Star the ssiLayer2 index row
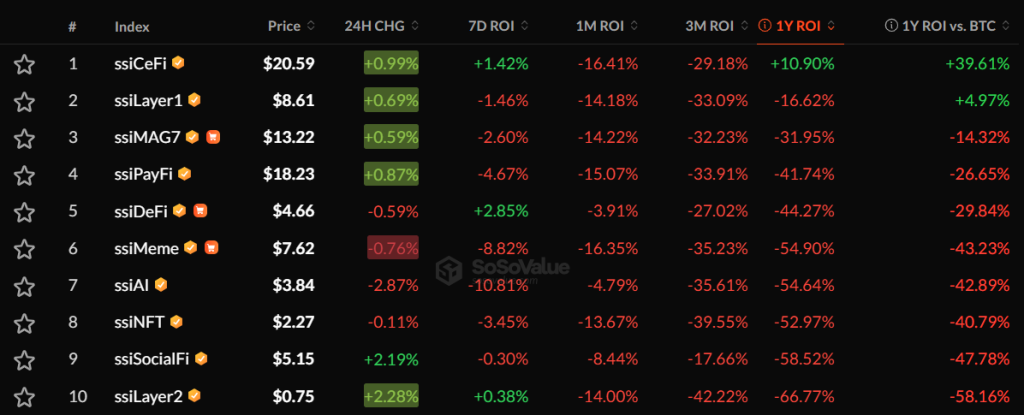The height and width of the screenshot is (415, 1024). (25, 395)
